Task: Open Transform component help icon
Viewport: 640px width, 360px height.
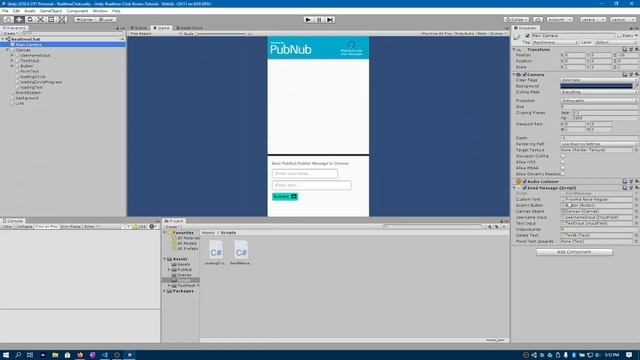Action: [x=624, y=49]
